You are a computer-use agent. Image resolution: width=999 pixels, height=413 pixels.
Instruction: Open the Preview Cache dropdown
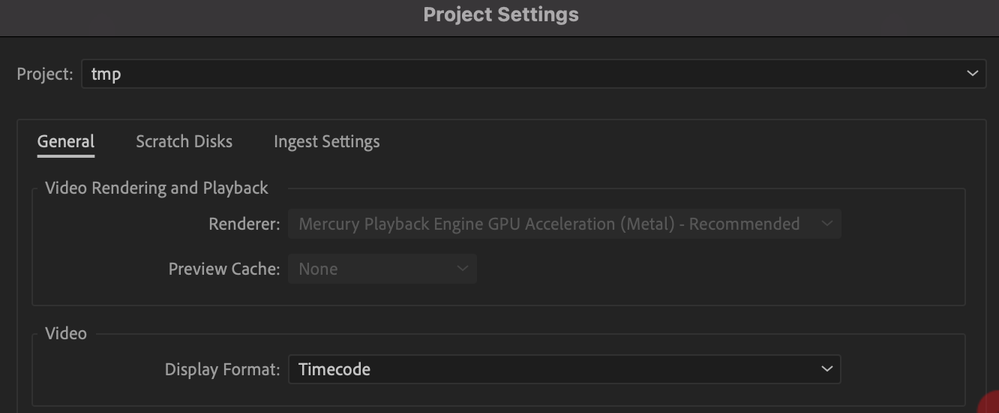tap(380, 269)
